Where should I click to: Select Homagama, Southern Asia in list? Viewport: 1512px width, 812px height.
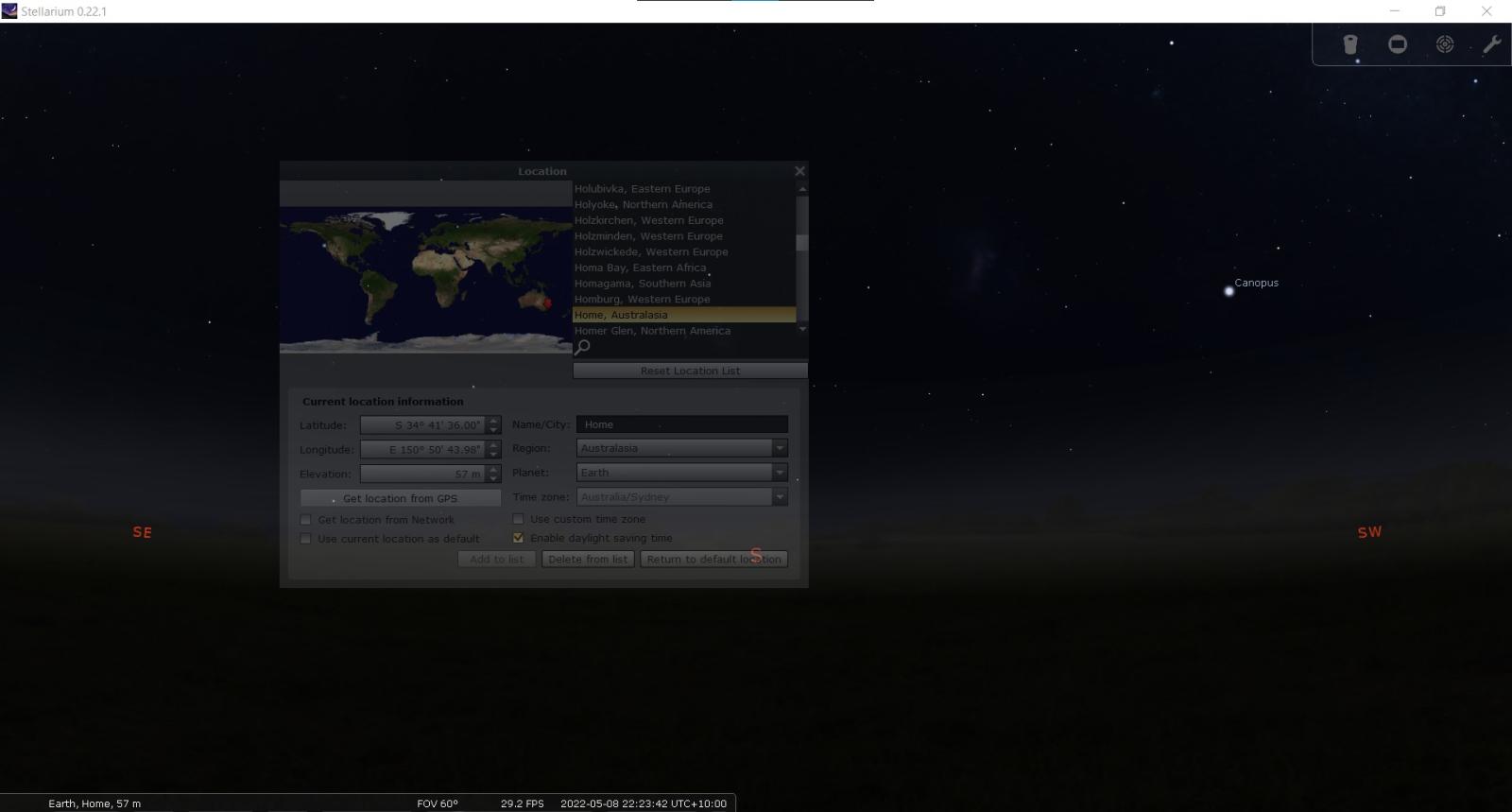pos(684,284)
